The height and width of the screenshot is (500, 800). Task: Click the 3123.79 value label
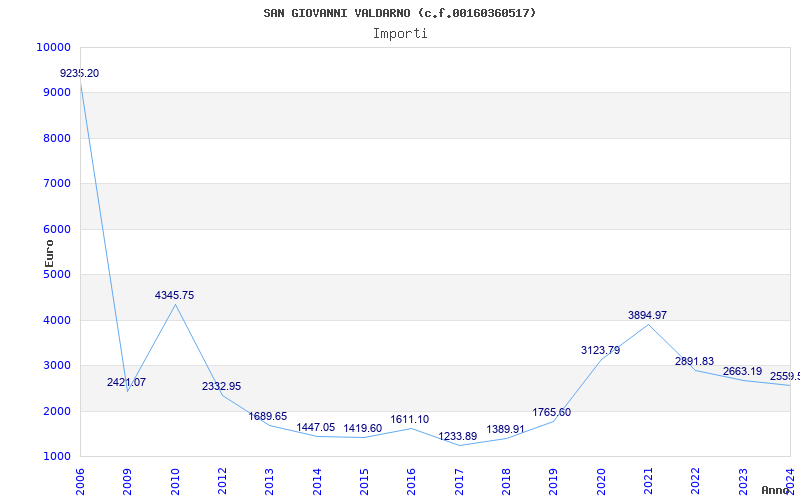pos(601,350)
